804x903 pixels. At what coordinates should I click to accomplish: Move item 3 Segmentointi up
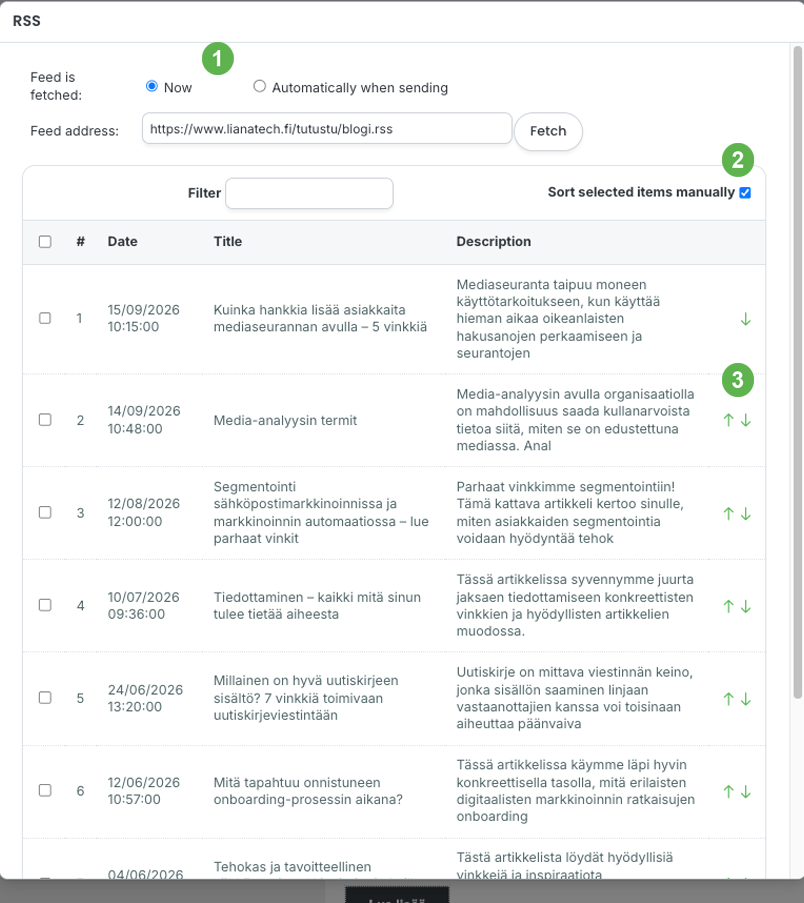click(729, 513)
